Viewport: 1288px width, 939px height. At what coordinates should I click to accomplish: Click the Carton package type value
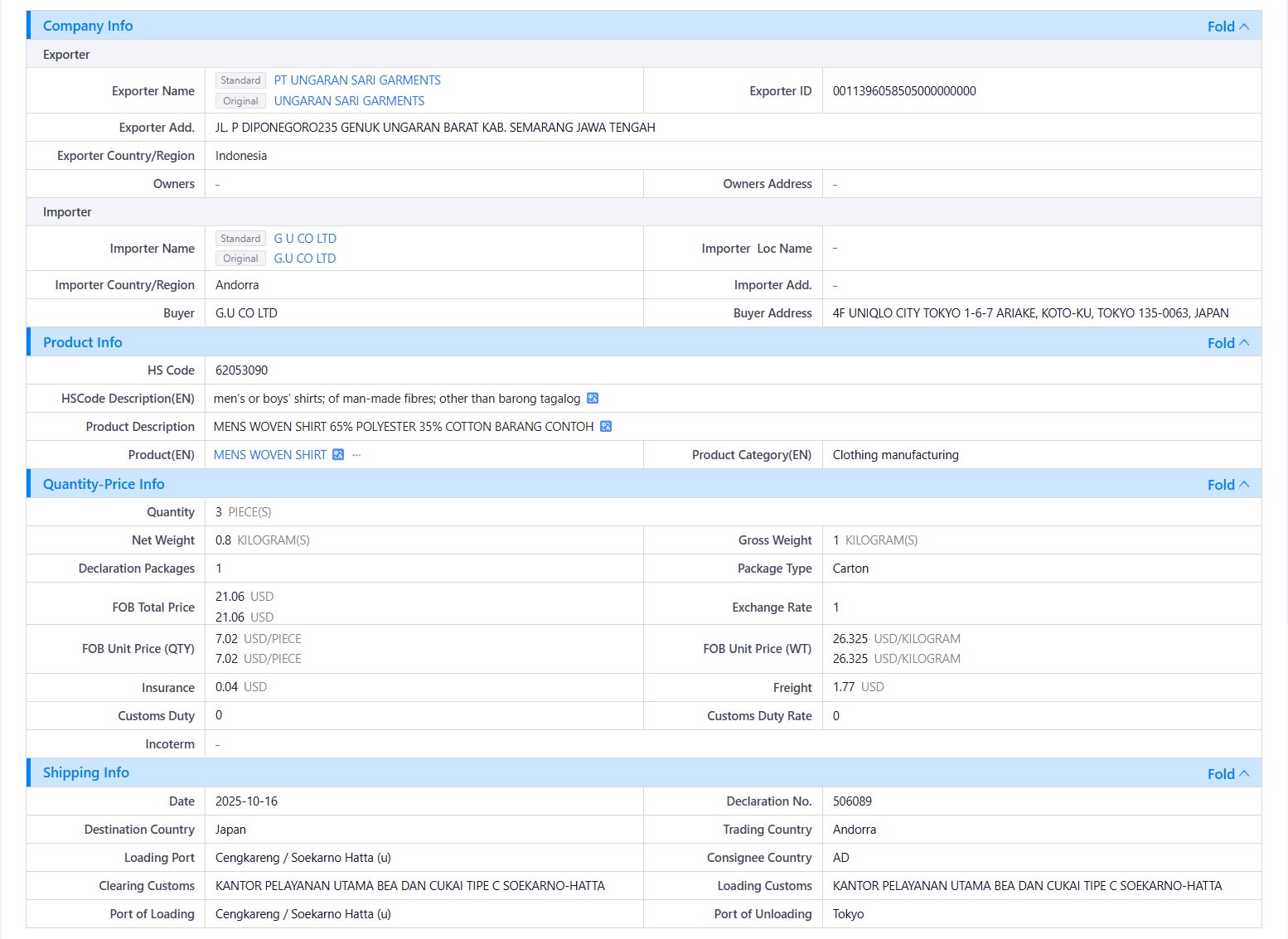coord(850,569)
